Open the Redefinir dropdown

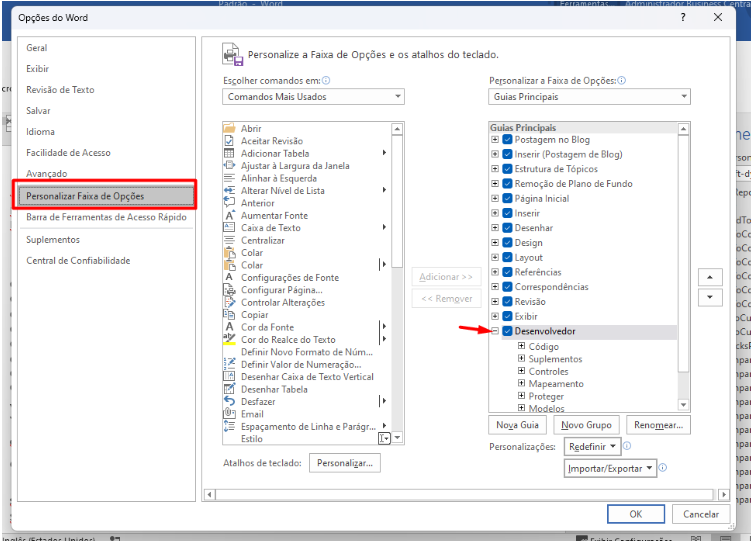click(x=592, y=446)
